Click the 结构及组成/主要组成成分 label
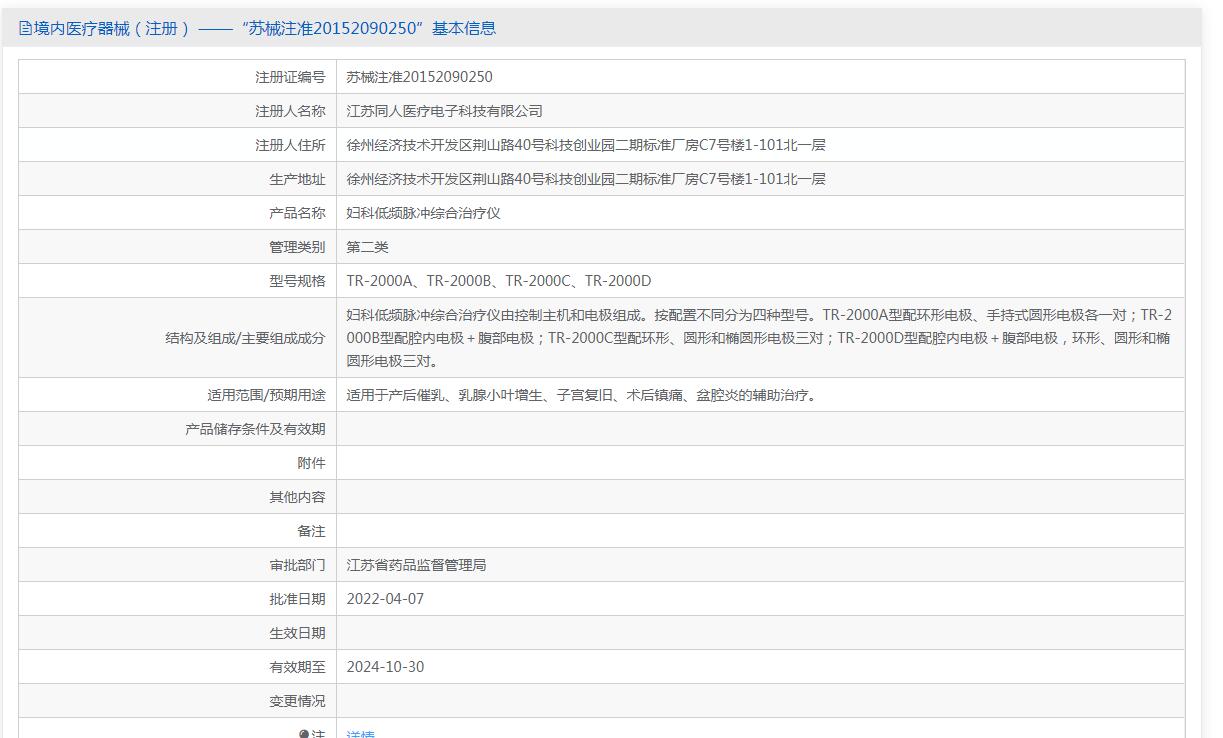The image size is (1223, 738). tap(245, 338)
